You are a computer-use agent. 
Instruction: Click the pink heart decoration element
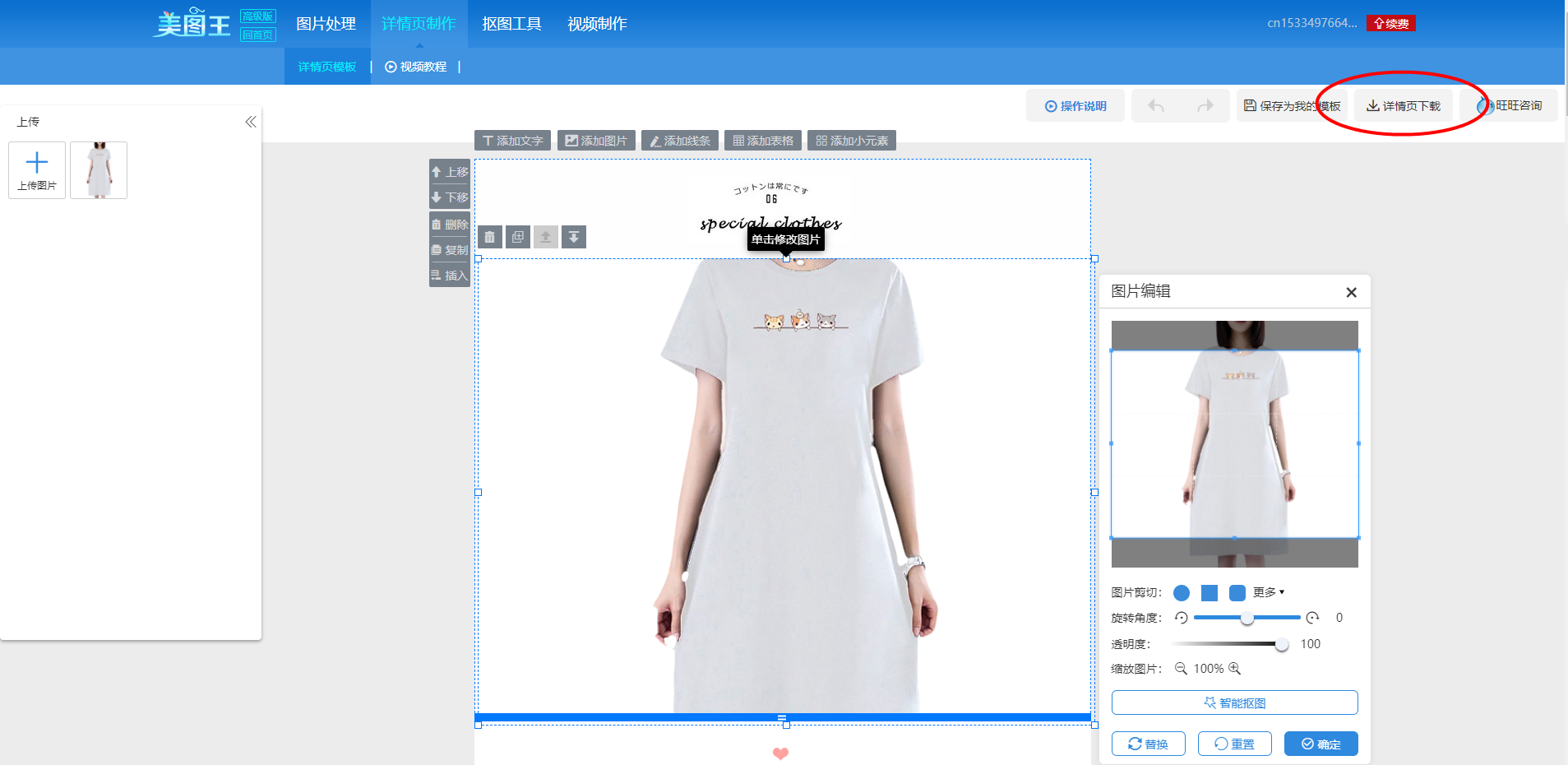(781, 753)
